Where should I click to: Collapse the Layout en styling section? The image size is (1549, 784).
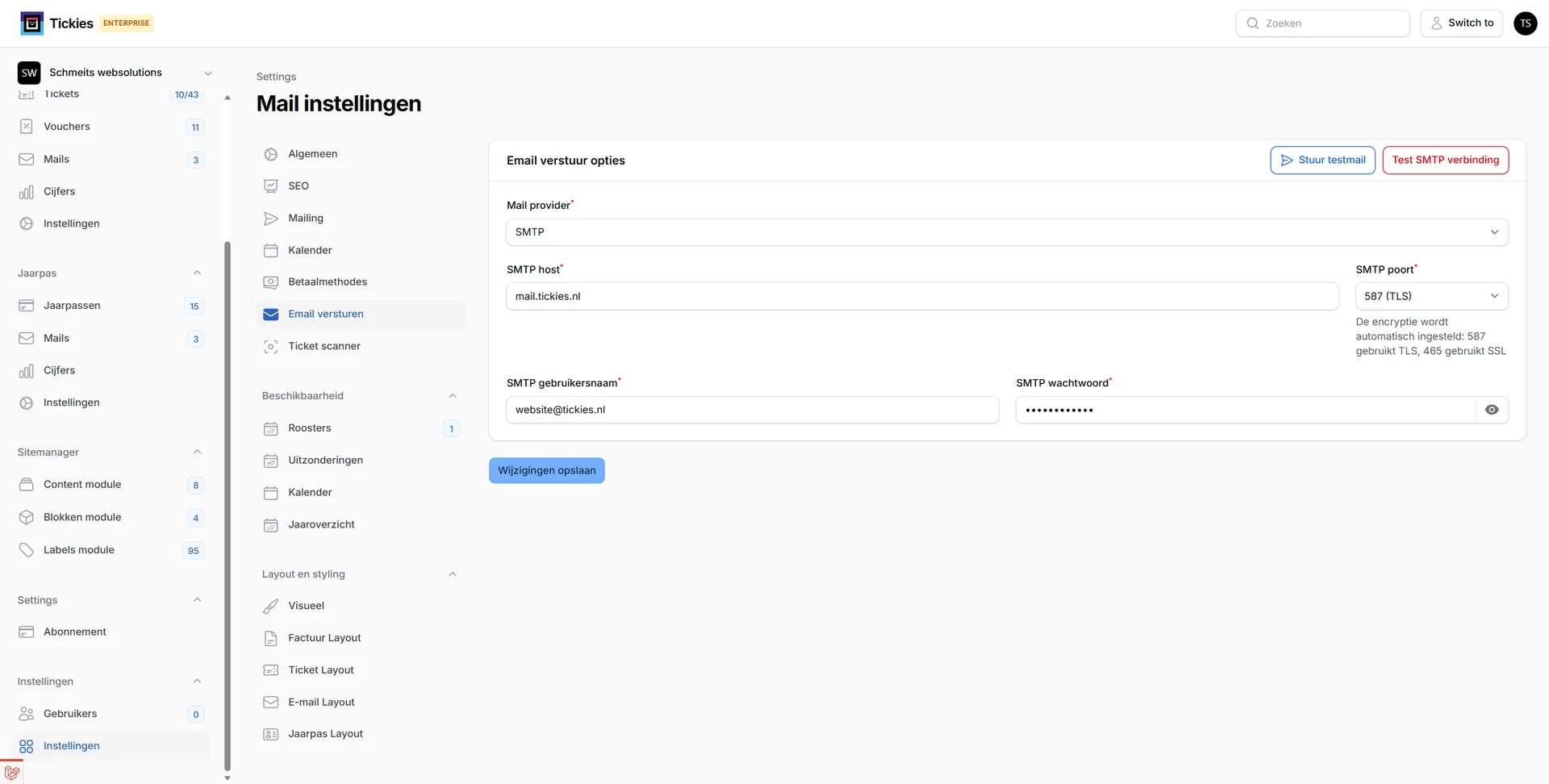click(453, 573)
